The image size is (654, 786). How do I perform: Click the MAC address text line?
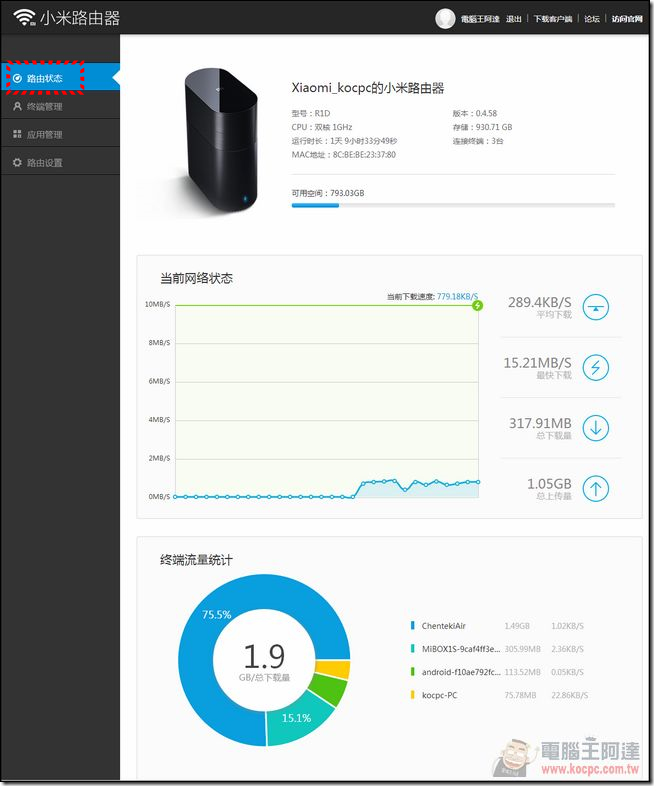point(344,155)
